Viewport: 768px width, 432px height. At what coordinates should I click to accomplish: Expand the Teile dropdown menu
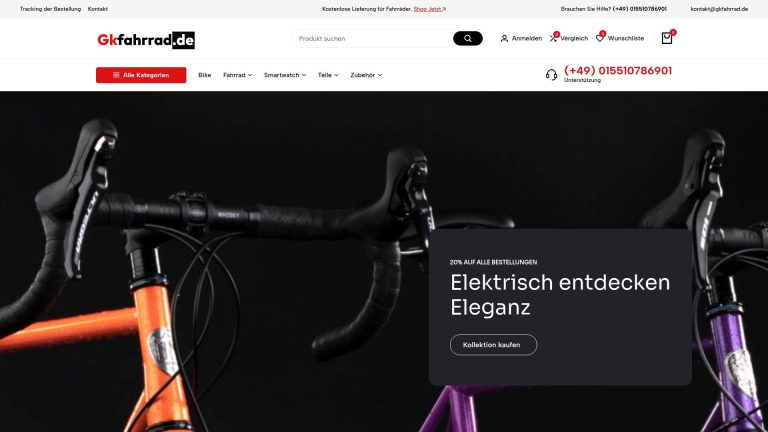point(328,75)
